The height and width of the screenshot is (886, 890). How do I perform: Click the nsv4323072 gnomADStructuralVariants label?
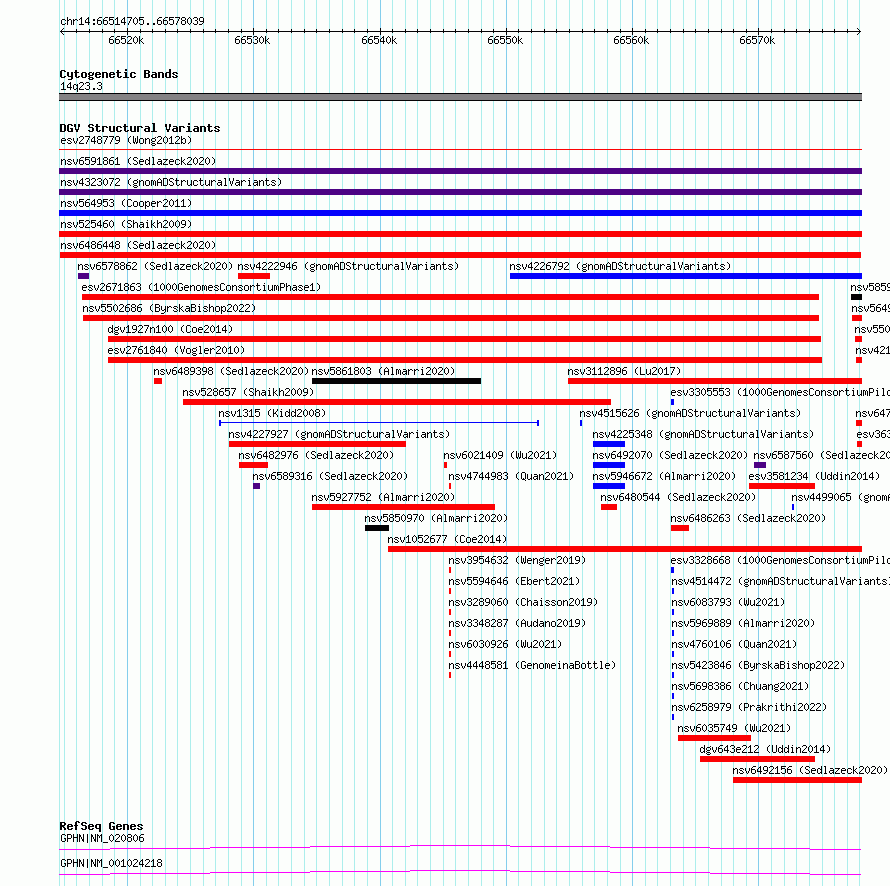171,182
